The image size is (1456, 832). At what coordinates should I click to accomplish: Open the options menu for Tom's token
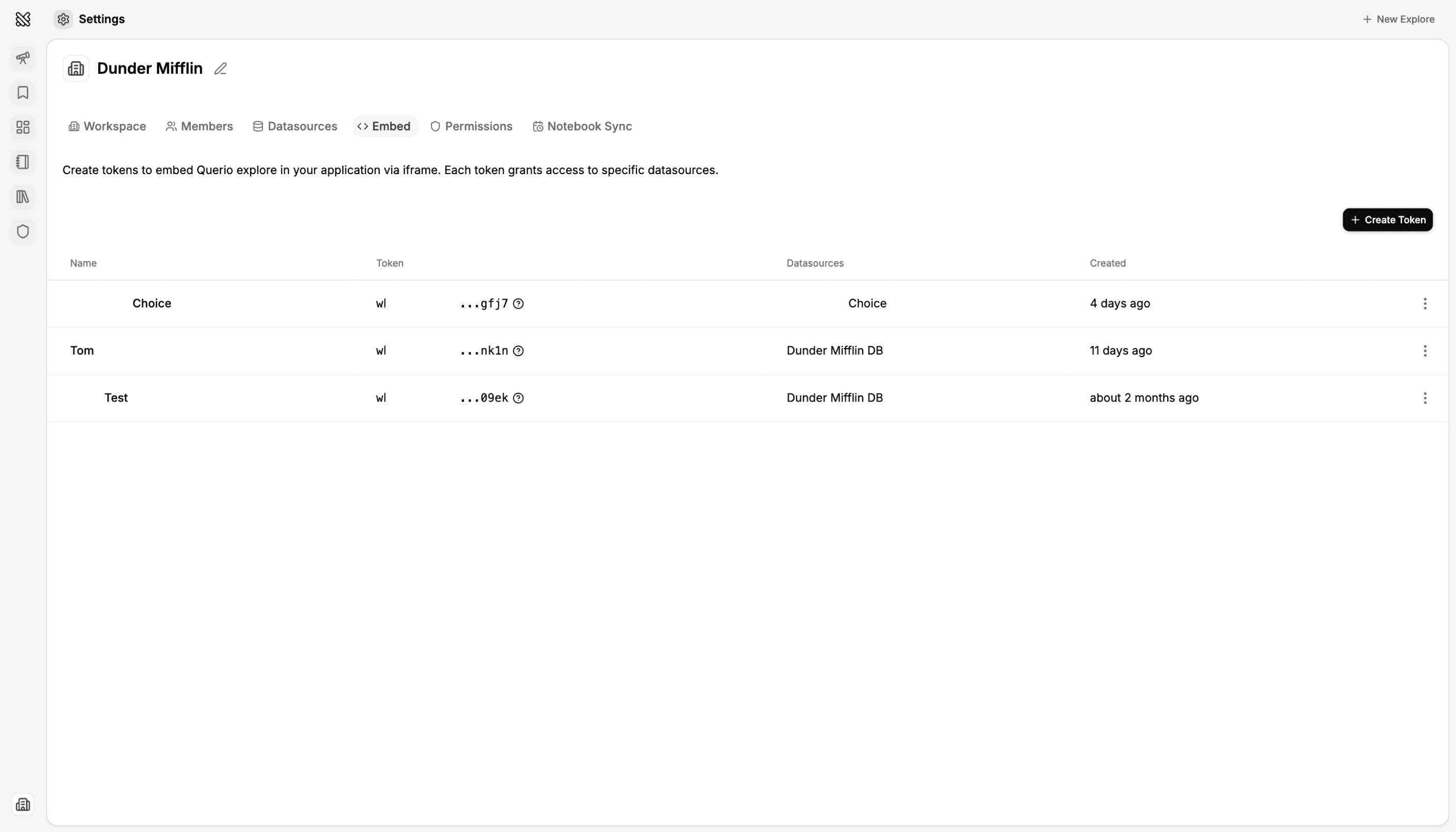tap(1425, 350)
